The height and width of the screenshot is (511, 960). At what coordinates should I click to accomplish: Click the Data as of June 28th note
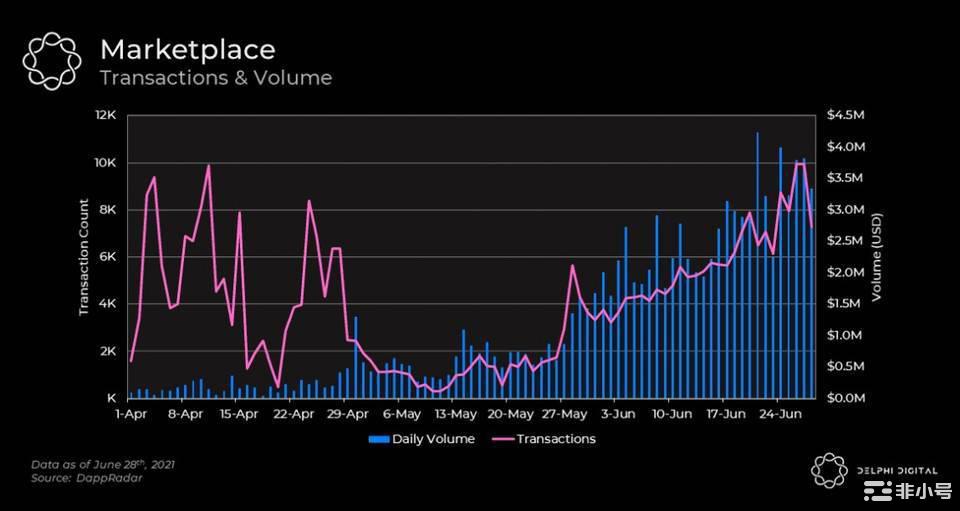pyautogui.click(x=98, y=465)
